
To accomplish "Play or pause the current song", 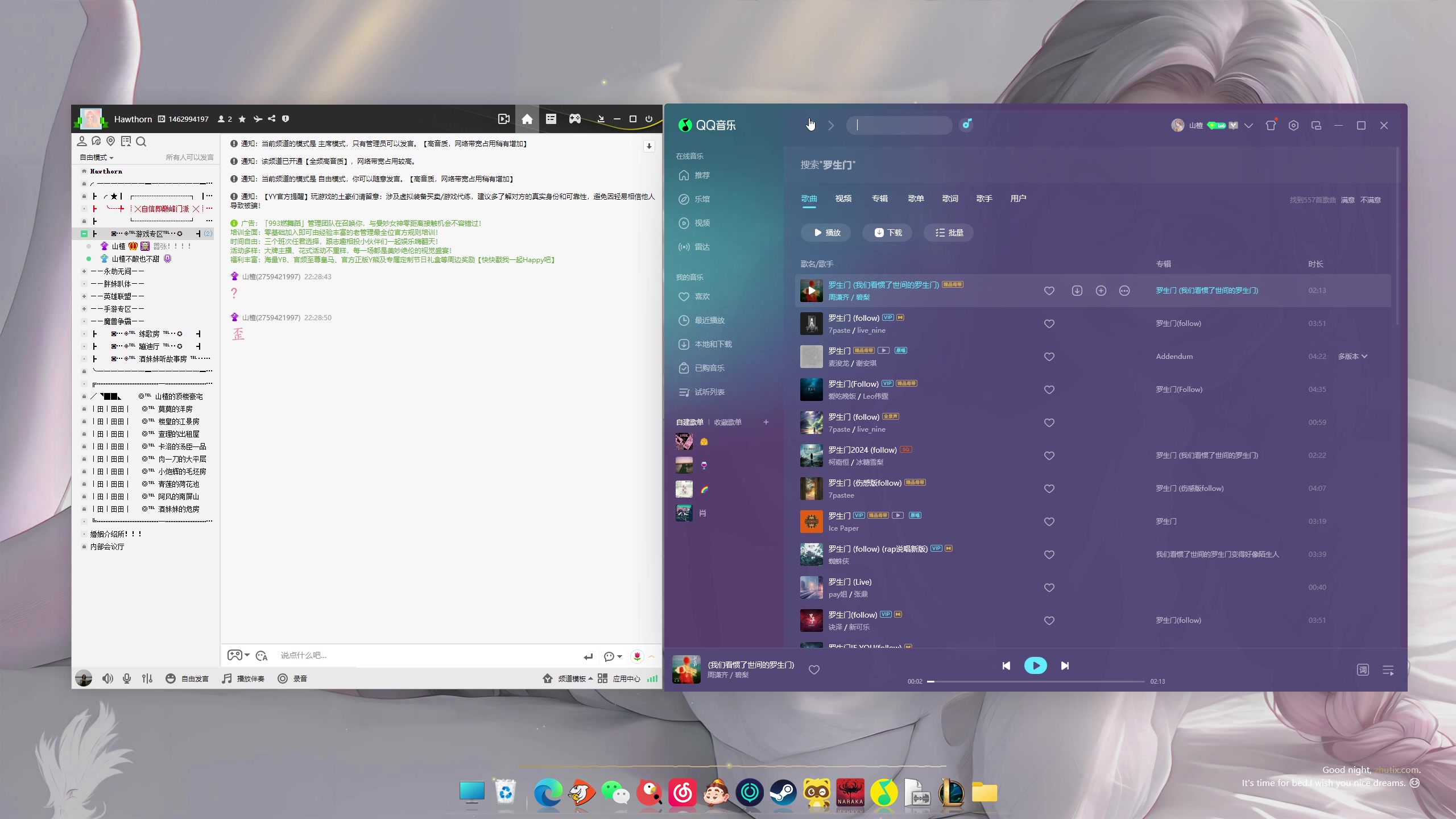I will [1035, 665].
